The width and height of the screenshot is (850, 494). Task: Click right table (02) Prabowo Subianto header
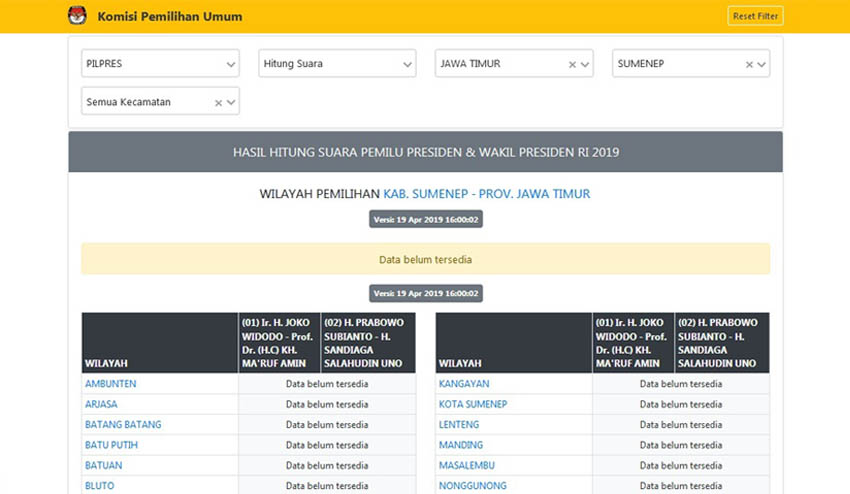[x=722, y=343]
